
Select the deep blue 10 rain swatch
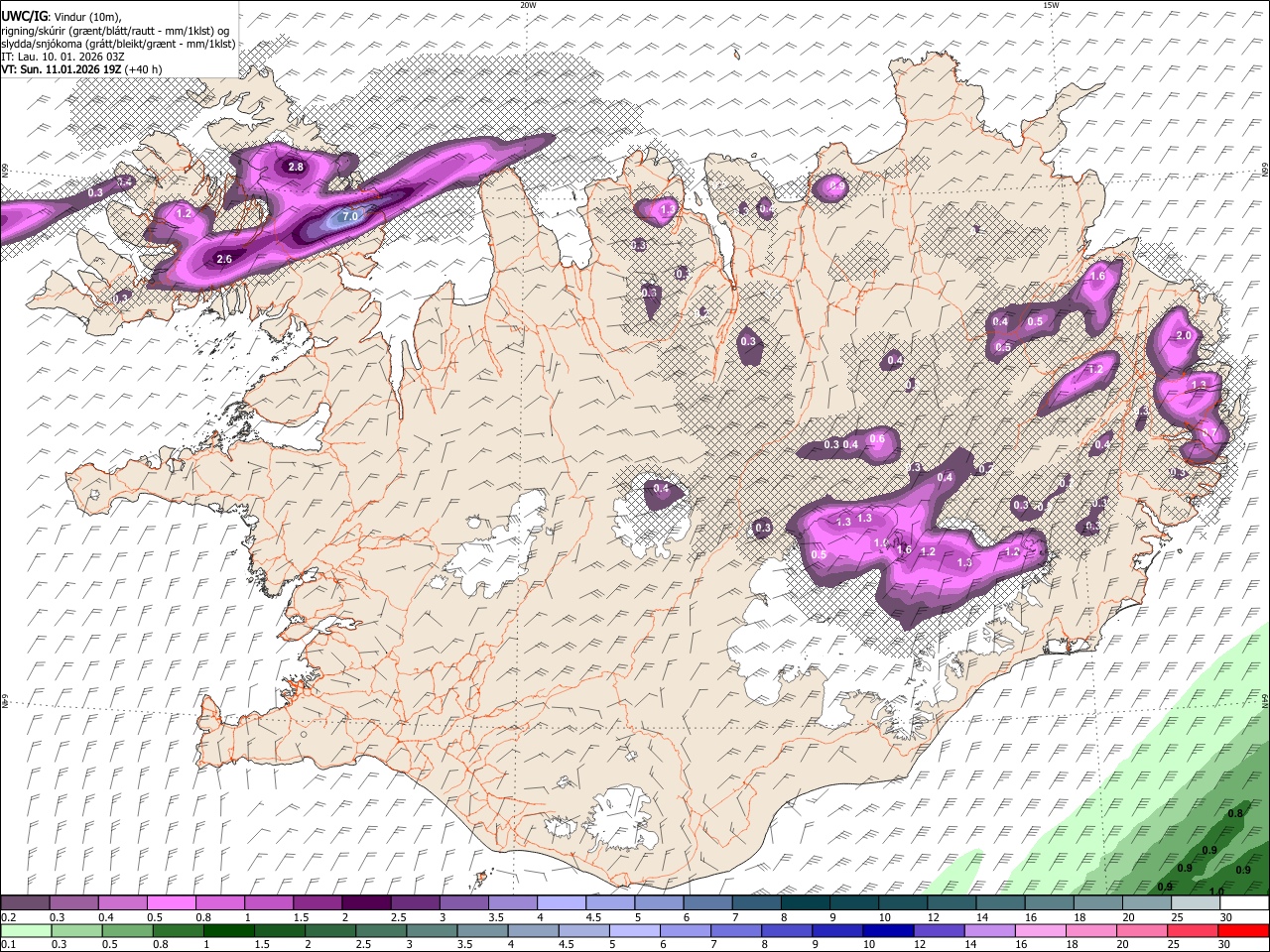pyautogui.click(x=886, y=930)
